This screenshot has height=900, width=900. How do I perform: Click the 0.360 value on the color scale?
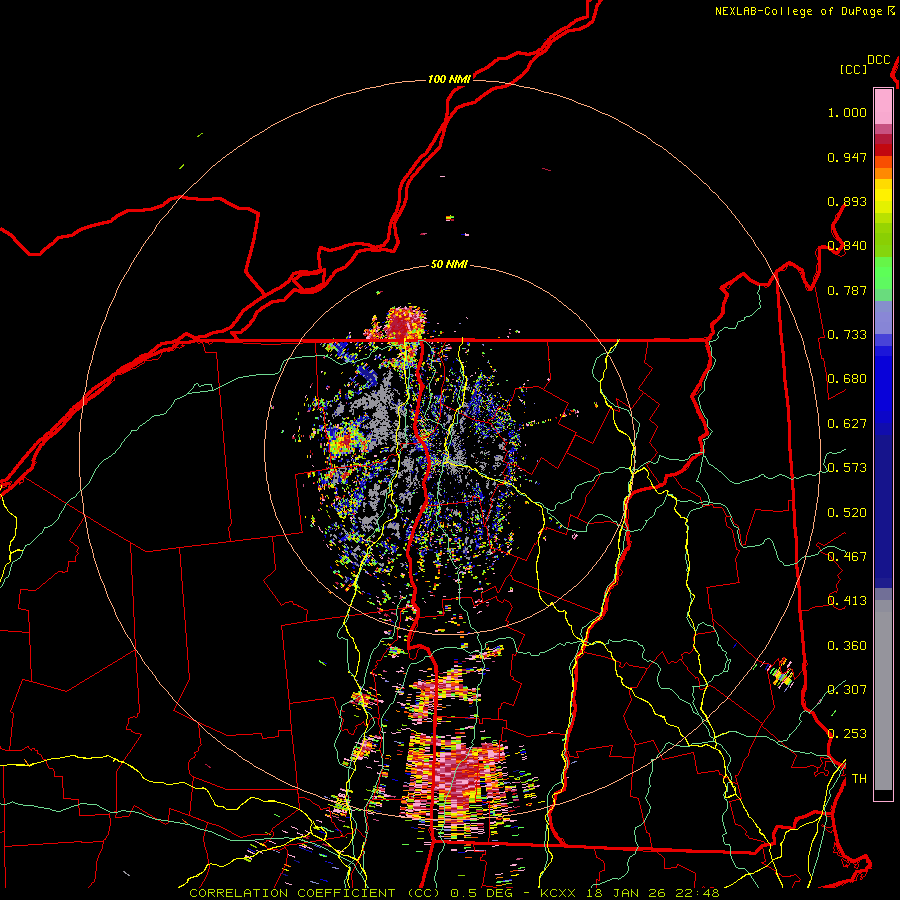(x=847, y=646)
